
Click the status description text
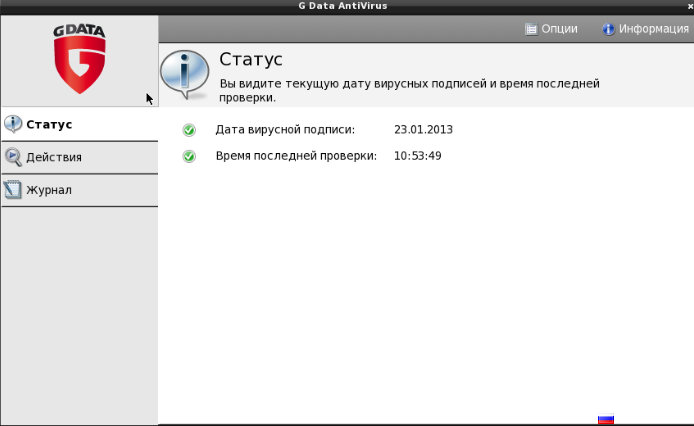tap(409, 90)
